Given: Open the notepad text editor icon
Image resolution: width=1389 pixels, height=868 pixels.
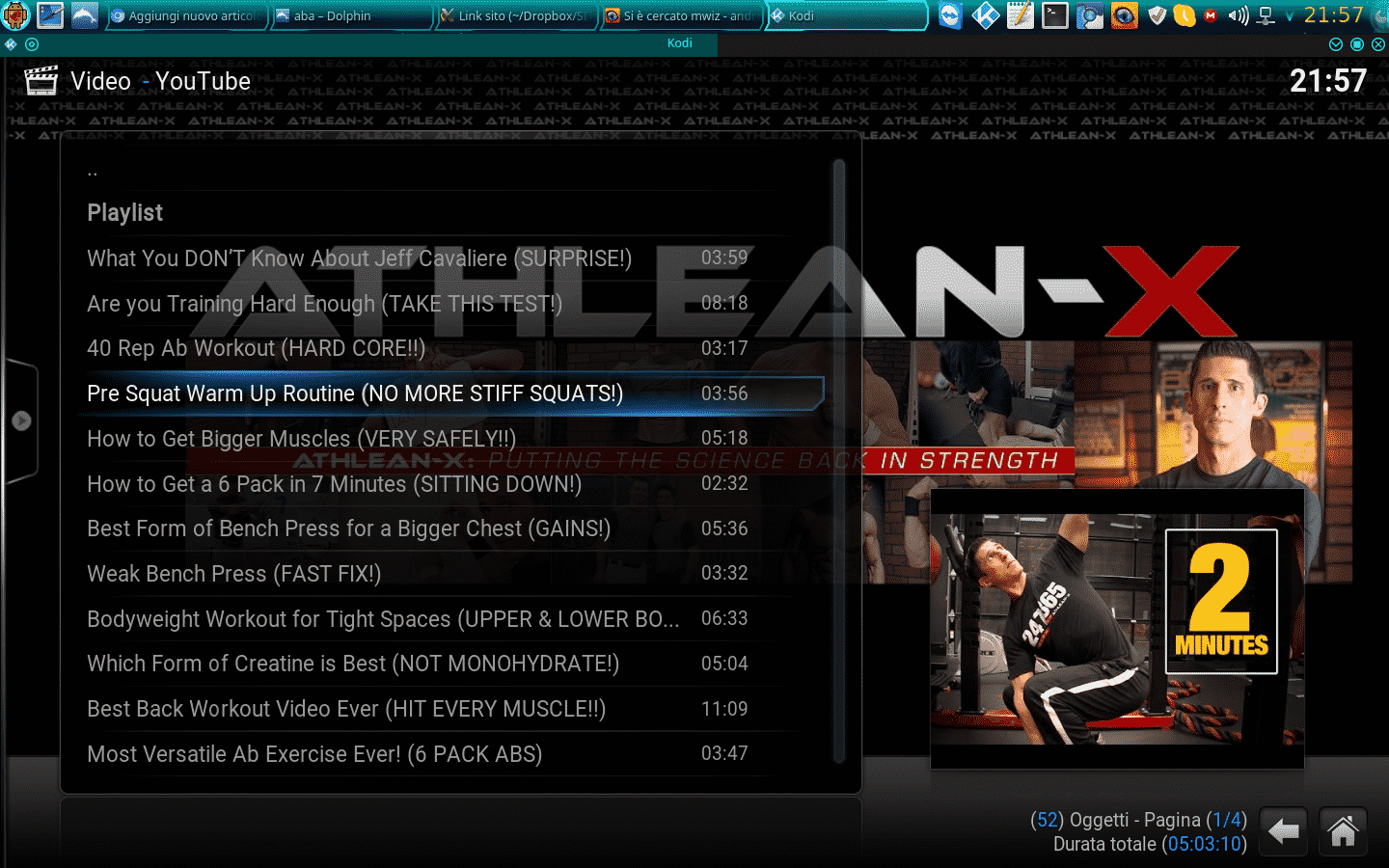Looking at the screenshot, I should [1021, 15].
